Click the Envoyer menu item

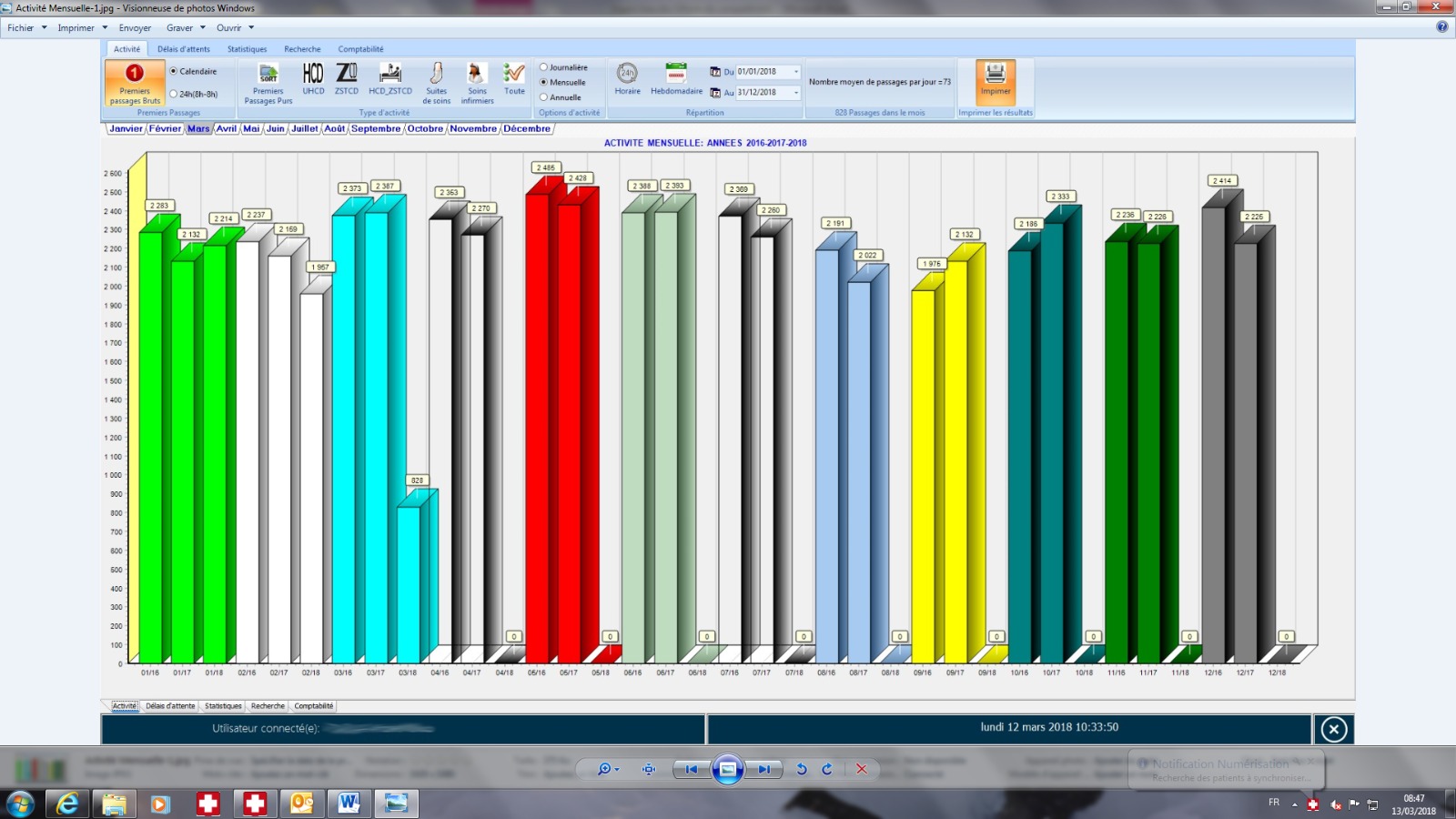click(x=135, y=27)
